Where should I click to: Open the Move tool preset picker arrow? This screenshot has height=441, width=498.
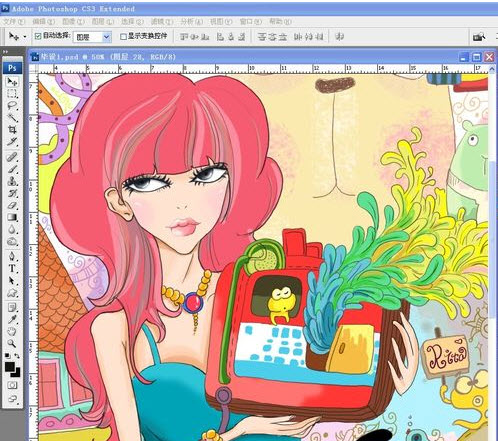25,36
